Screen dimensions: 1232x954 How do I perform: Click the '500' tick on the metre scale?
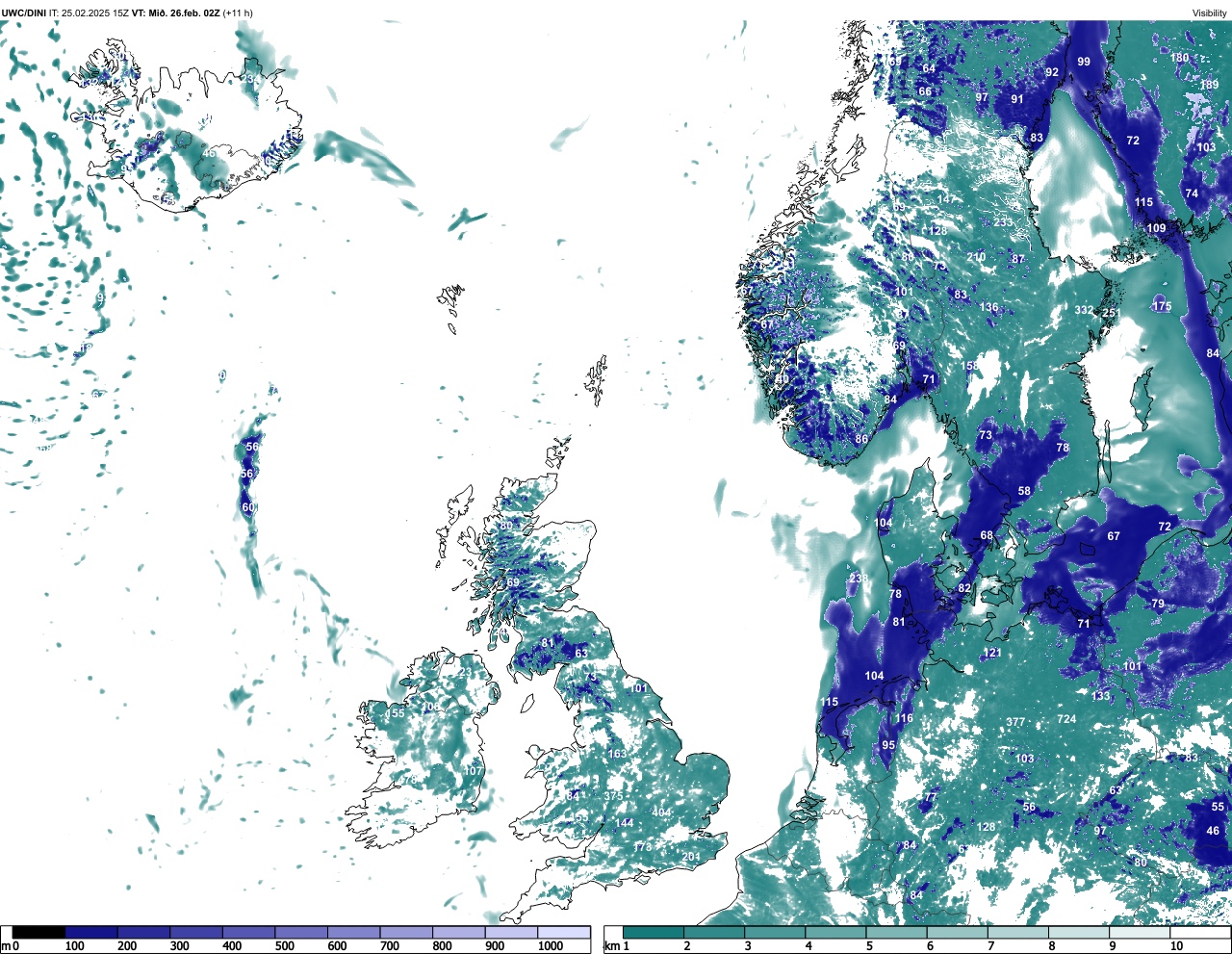click(284, 946)
